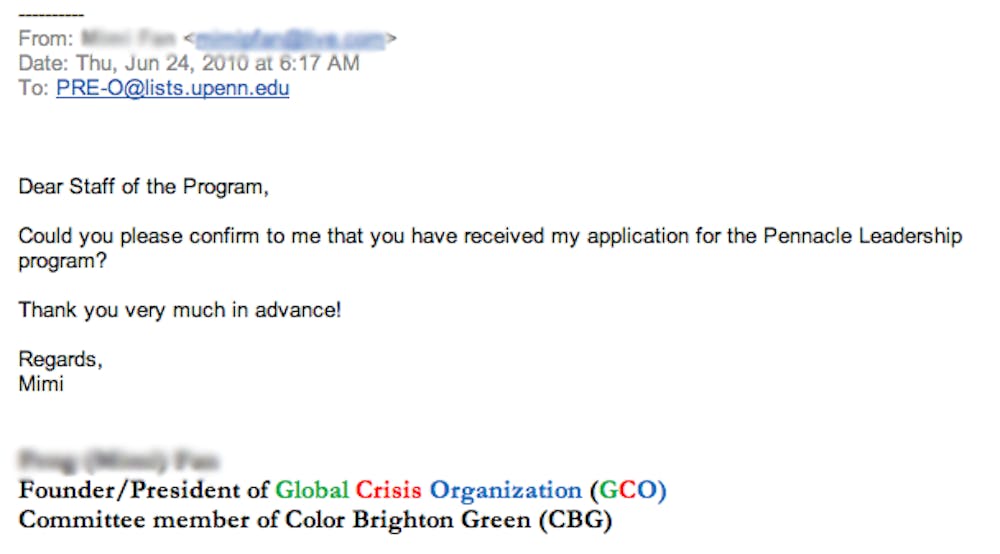Click the word "program?" on the second body line
The image size is (1000, 554).
click(59, 261)
